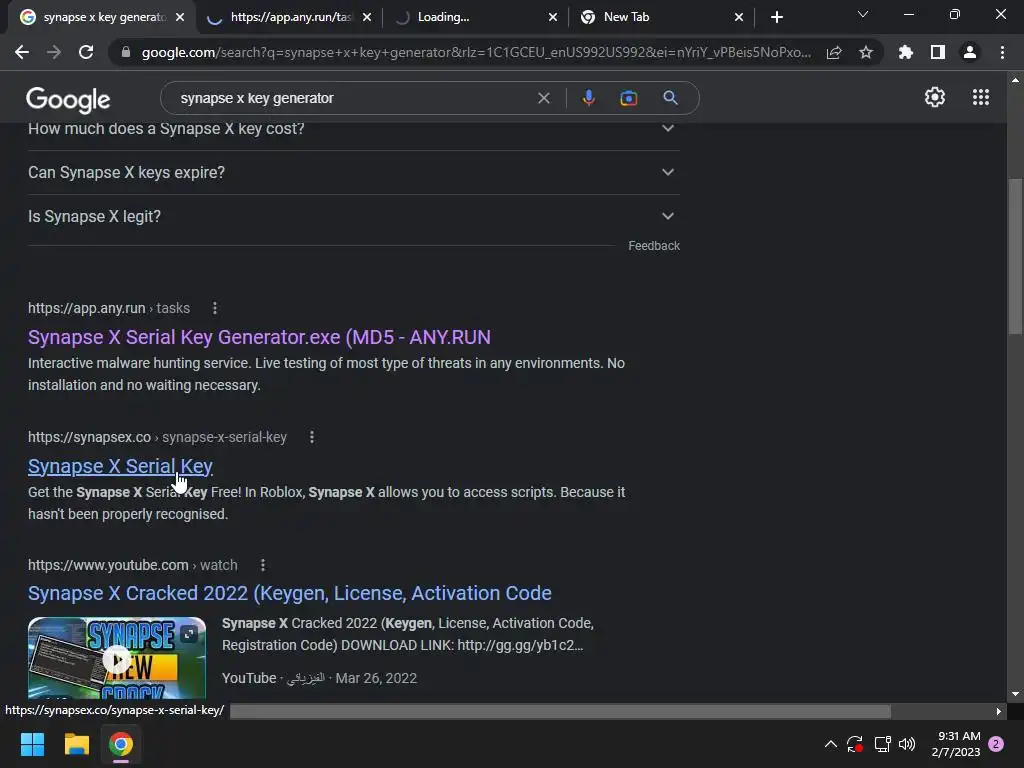Click in the Google search input field

pos(353,98)
